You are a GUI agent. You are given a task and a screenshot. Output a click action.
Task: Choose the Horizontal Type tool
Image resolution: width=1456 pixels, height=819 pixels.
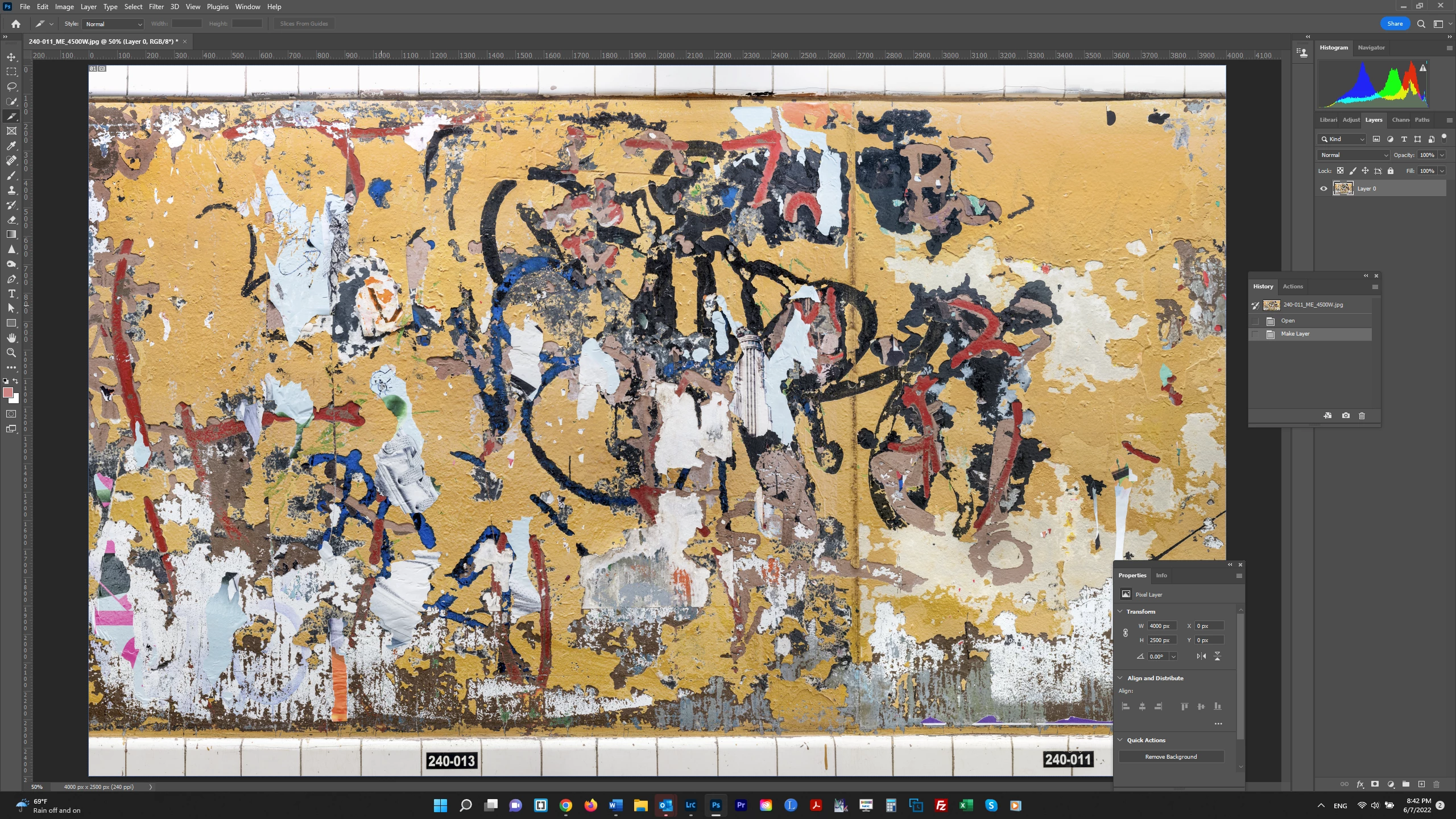point(11,293)
